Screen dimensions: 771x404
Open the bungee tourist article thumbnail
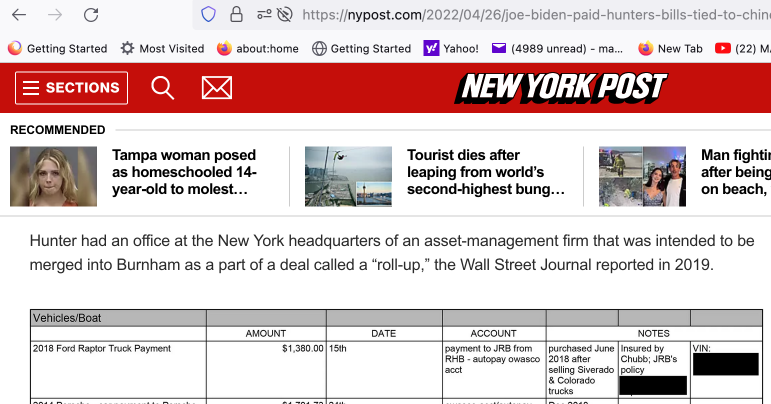(x=348, y=176)
